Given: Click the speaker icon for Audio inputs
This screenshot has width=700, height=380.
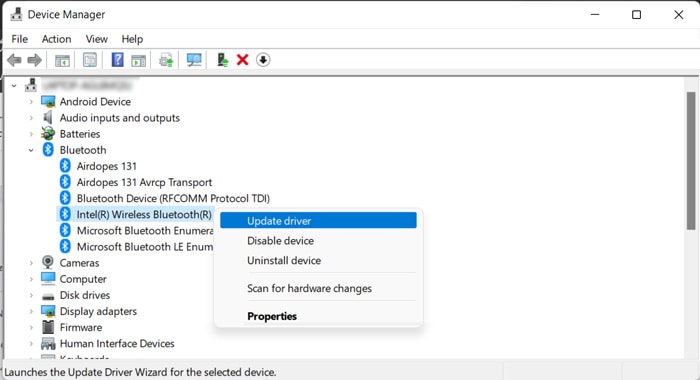Looking at the screenshot, I should (48, 118).
